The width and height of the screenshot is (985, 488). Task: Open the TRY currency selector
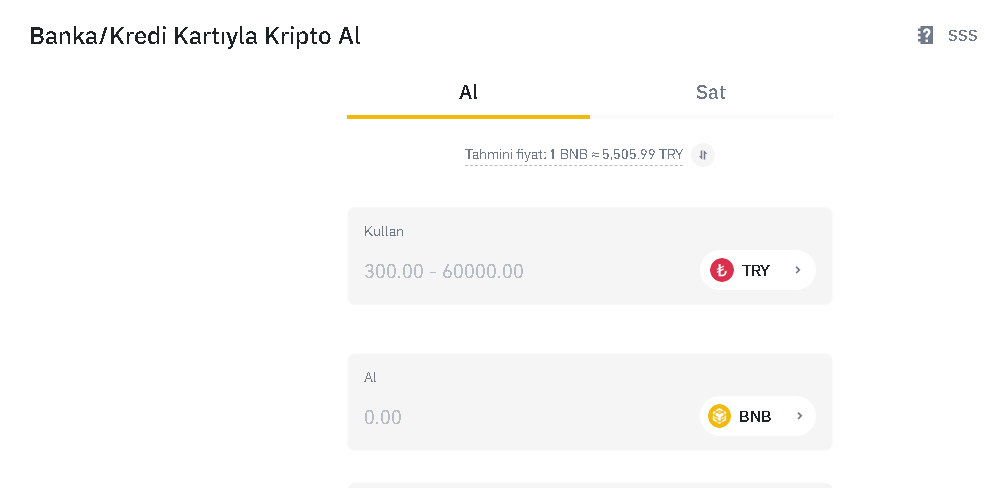coord(756,270)
